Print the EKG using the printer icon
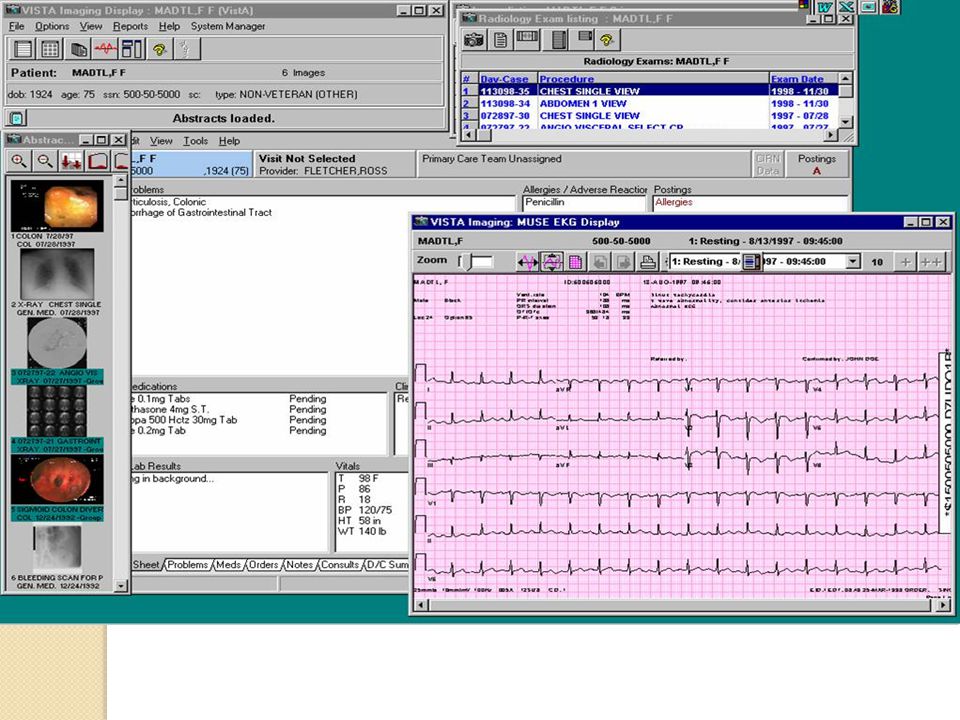Viewport: 960px width, 720px height. [647, 262]
